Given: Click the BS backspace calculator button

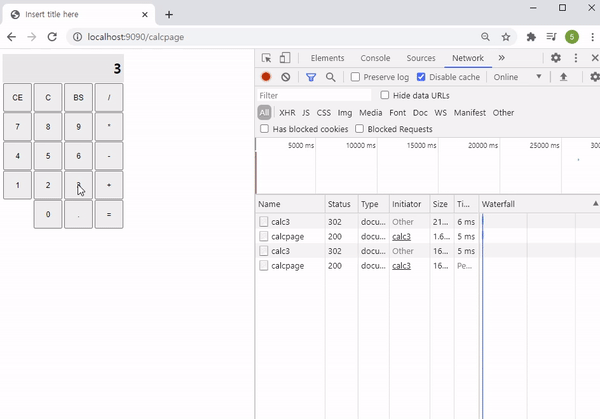Looking at the screenshot, I should pyautogui.click(x=78, y=98).
